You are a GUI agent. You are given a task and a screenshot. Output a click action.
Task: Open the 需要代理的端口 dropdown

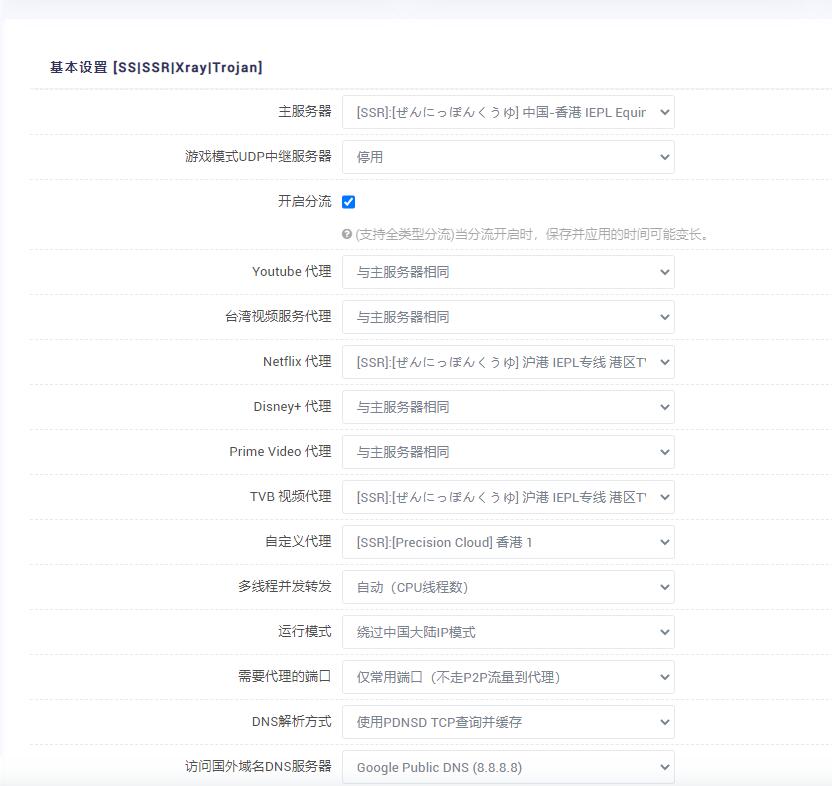pos(508,677)
